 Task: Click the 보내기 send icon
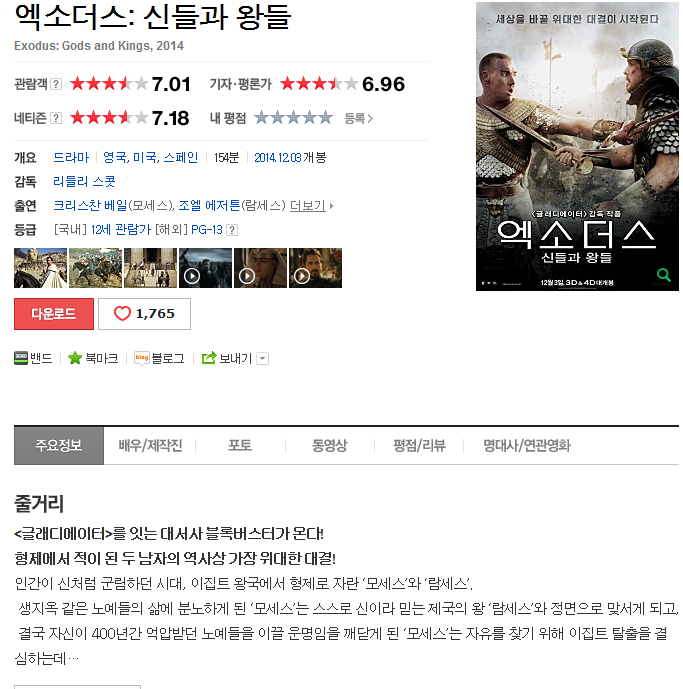click(x=209, y=358)
